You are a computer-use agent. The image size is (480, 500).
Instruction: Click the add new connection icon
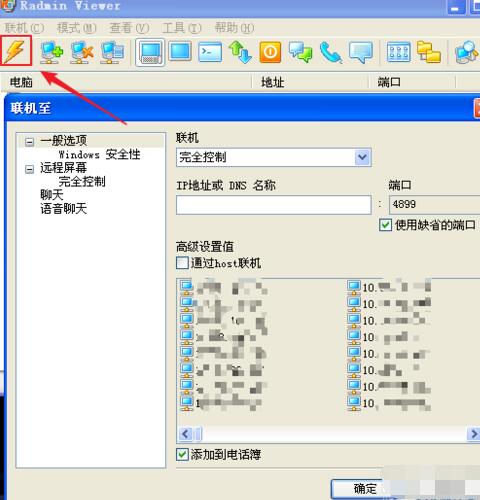click(51, 52)
